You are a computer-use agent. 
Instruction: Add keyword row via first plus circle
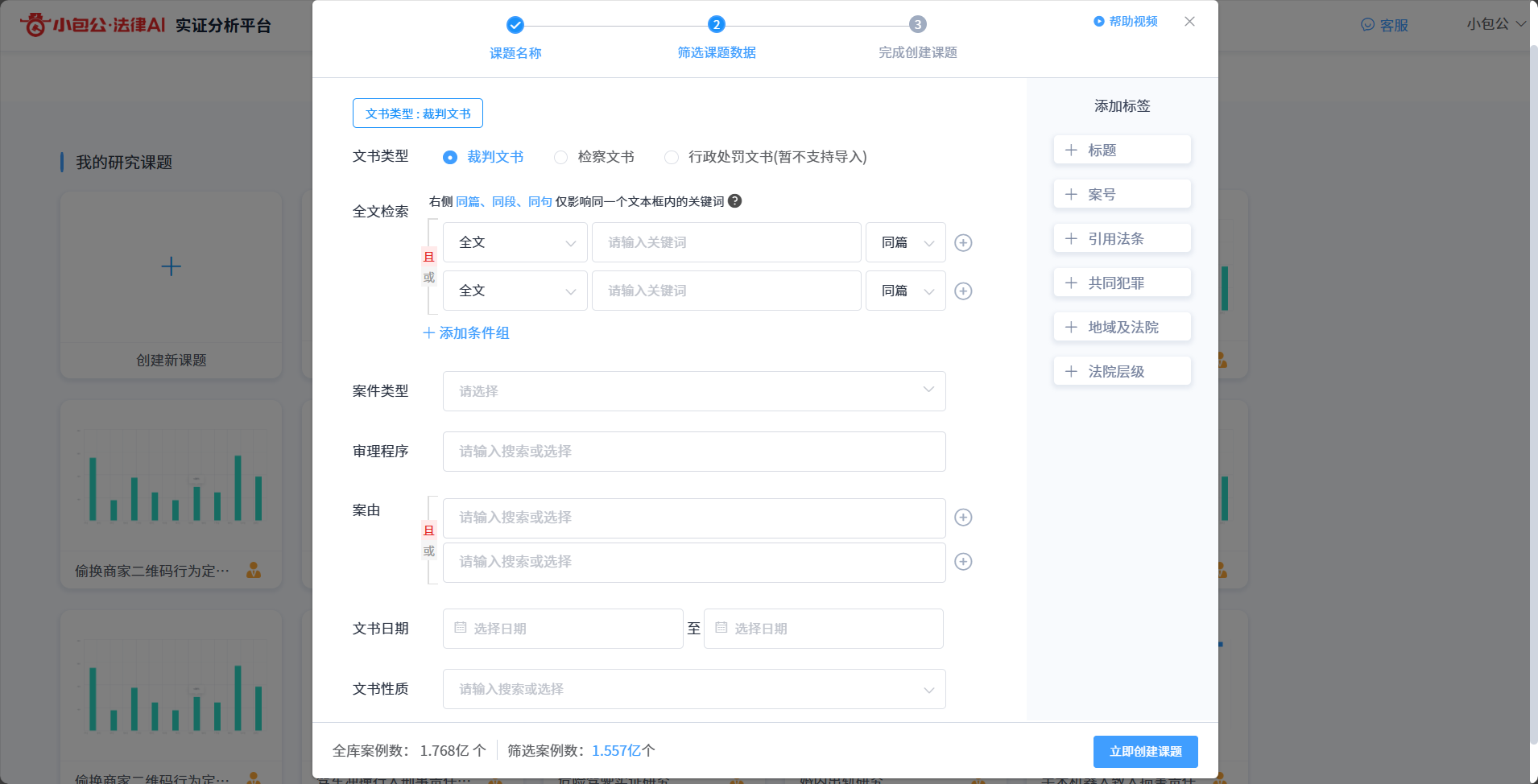click(963, 243)
